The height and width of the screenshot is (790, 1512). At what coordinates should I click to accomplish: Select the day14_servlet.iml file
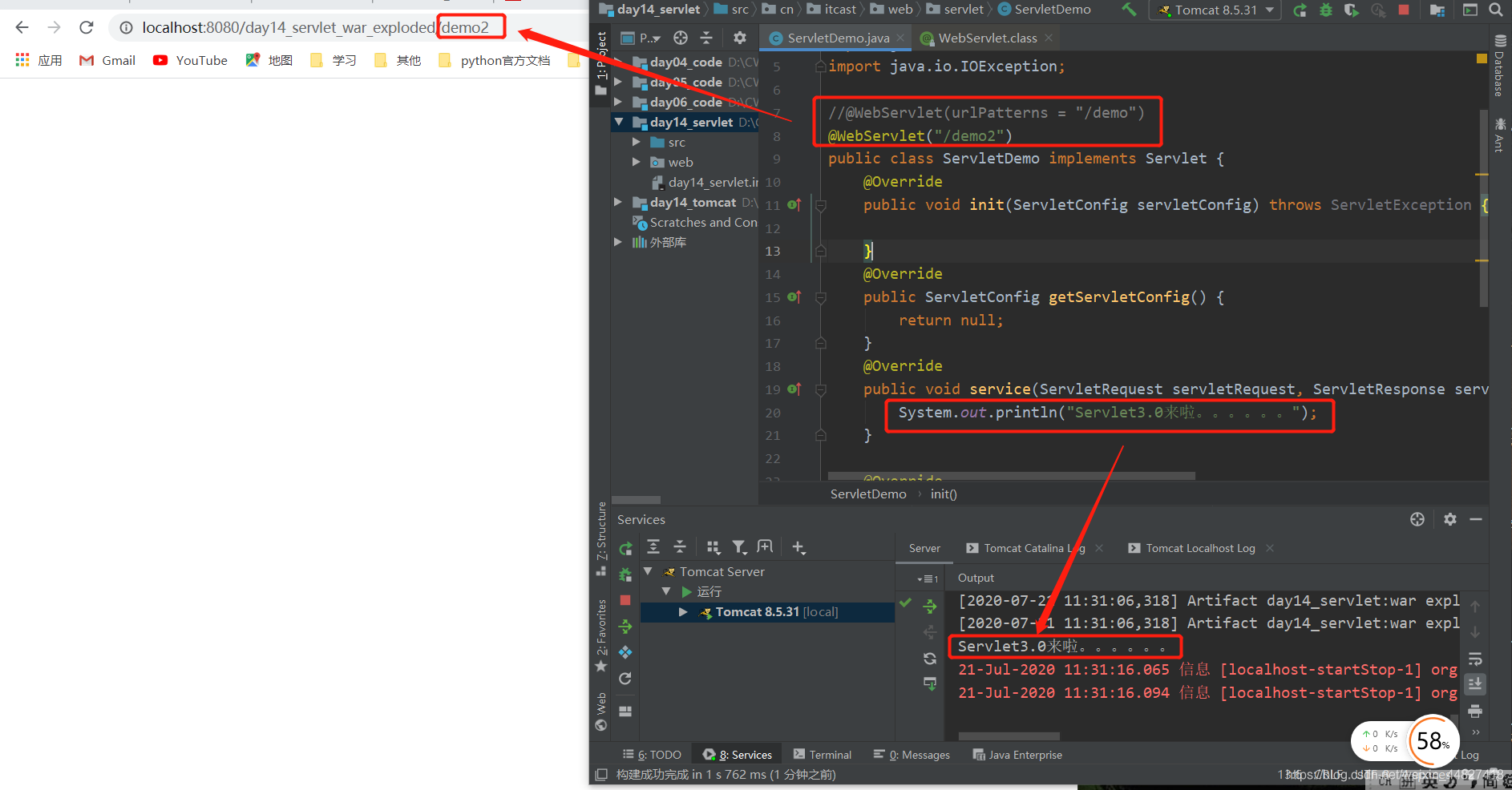[704, 182]
